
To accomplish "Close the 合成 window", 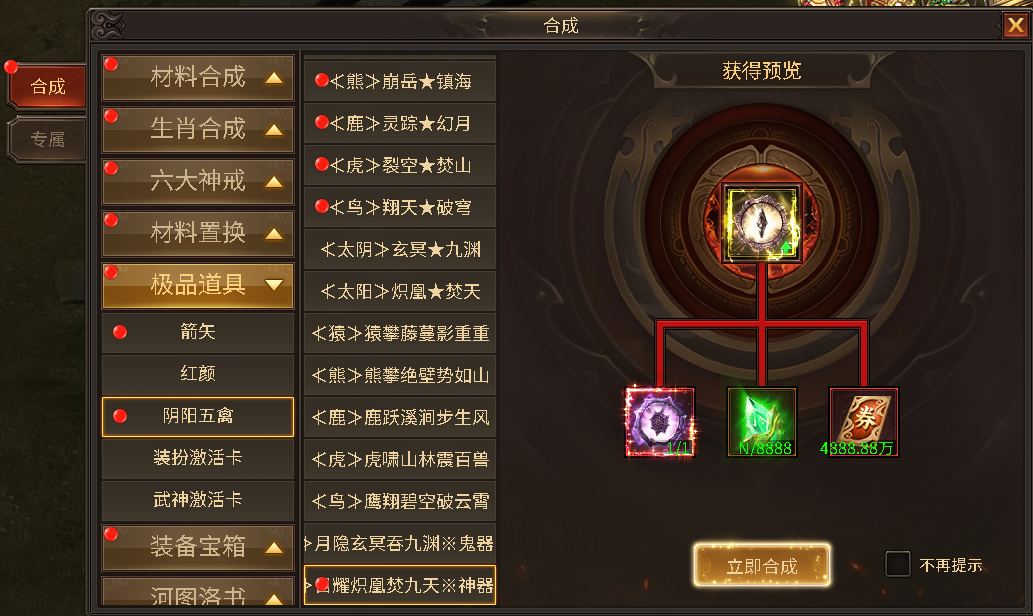I will click(x=1015, y=26).
